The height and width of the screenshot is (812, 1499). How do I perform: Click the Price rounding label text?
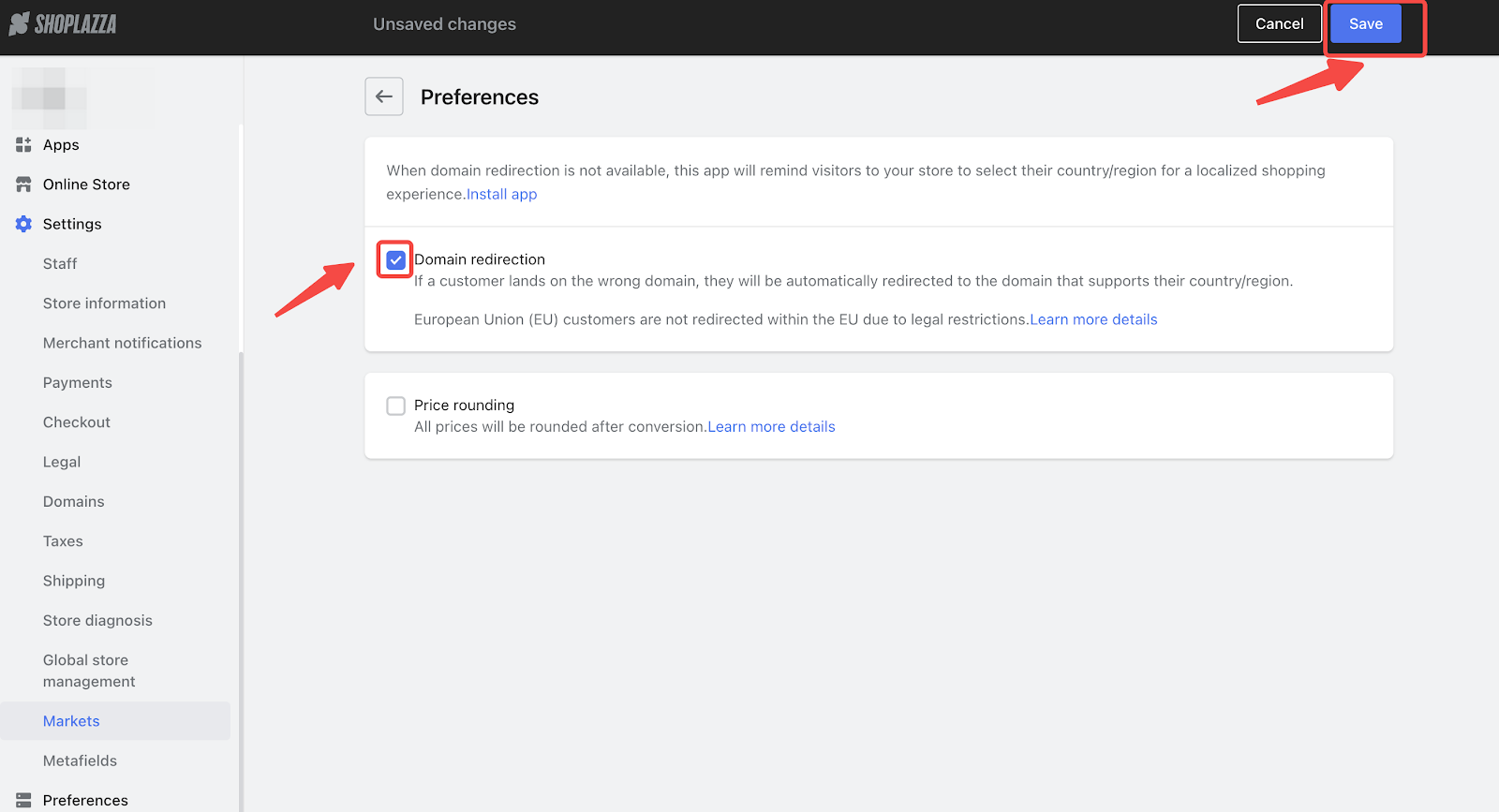point(464,406)
